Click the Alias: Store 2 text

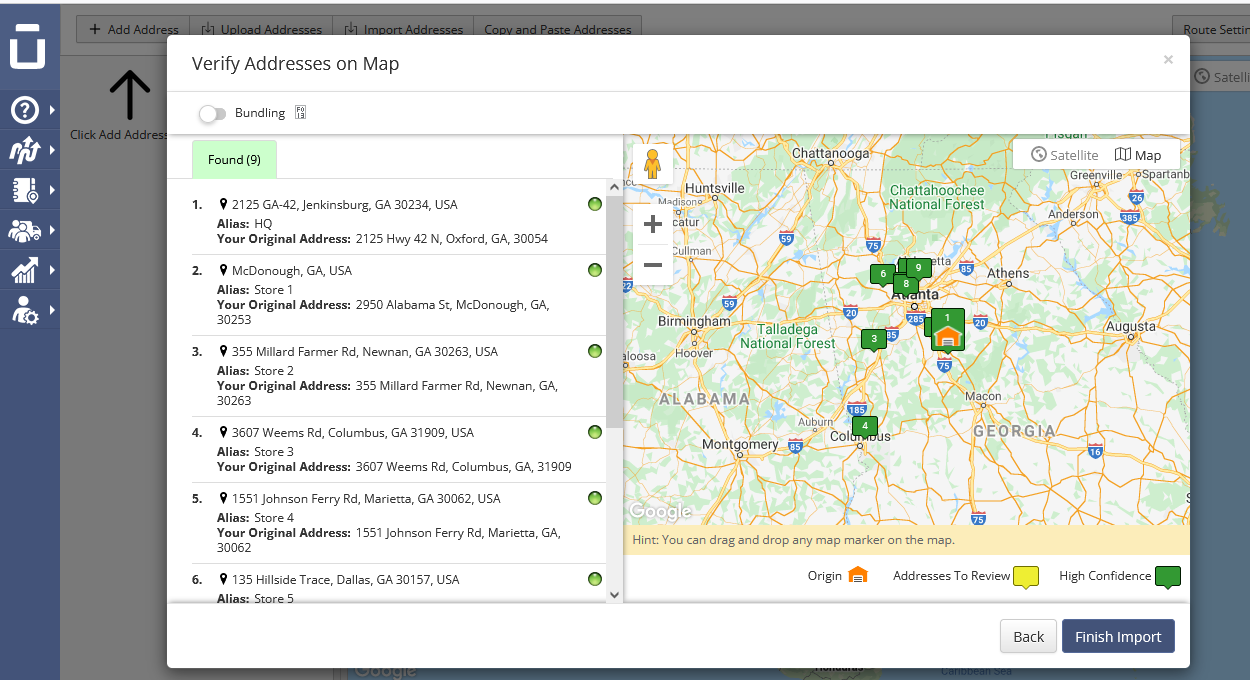click(255, 371)
